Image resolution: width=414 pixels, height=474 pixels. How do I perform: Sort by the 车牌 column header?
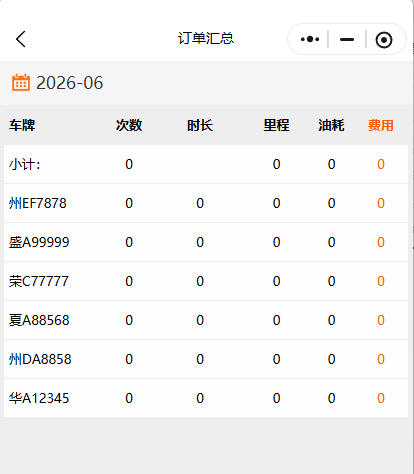coord(22,125)
